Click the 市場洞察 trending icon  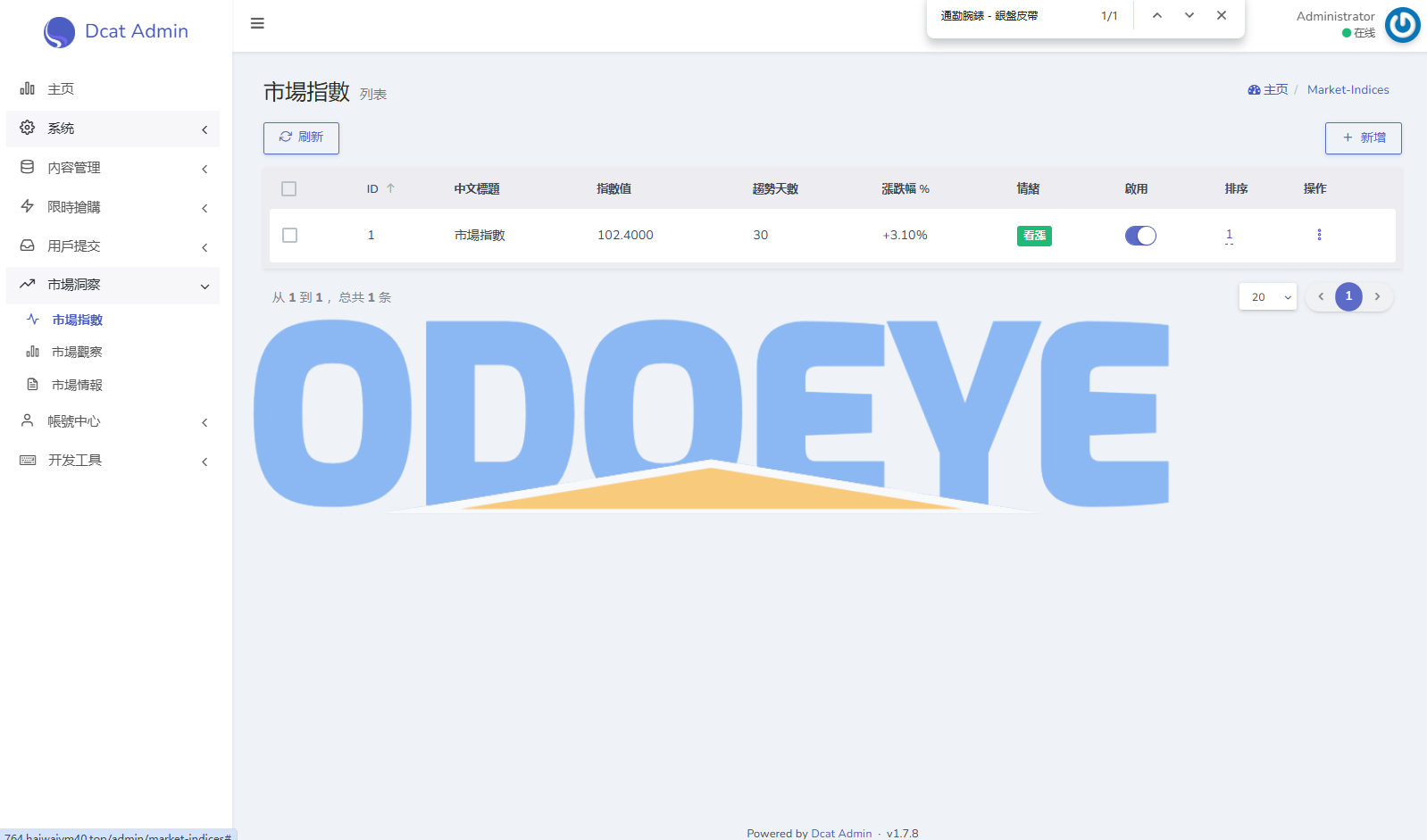click(28, 284)
